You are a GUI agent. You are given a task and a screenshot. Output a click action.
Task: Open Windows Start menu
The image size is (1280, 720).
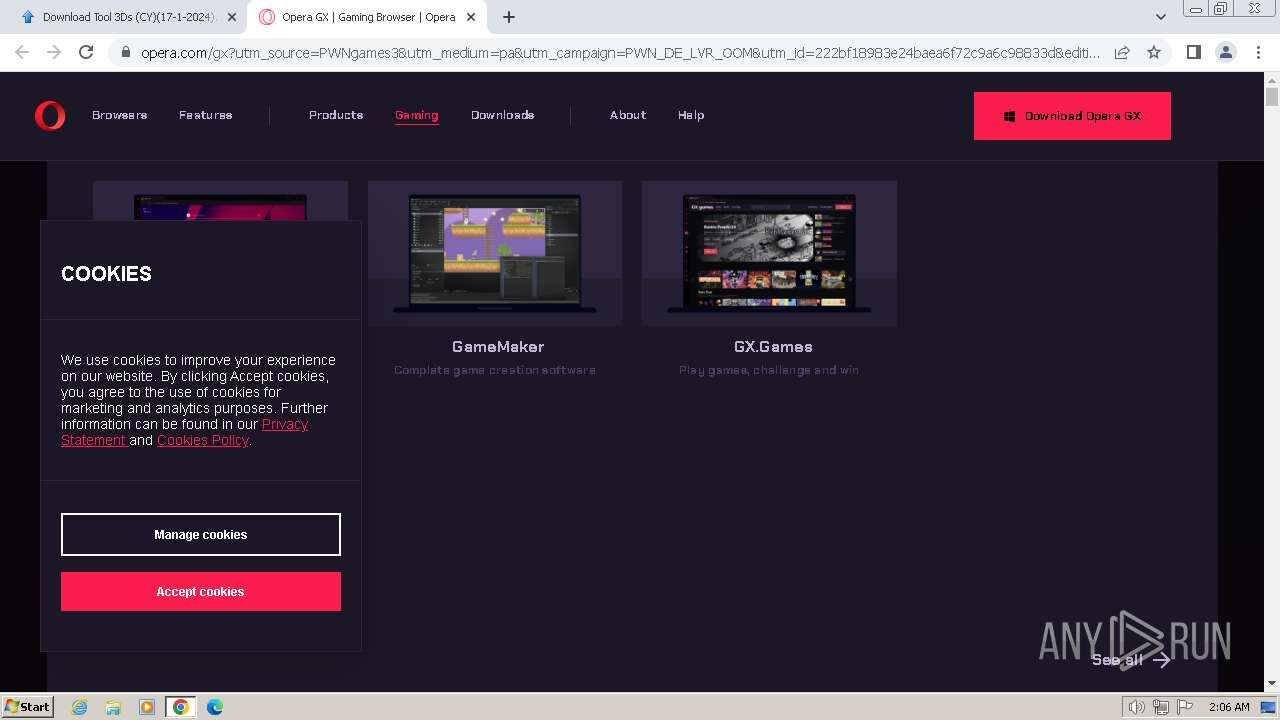point(27,706)
